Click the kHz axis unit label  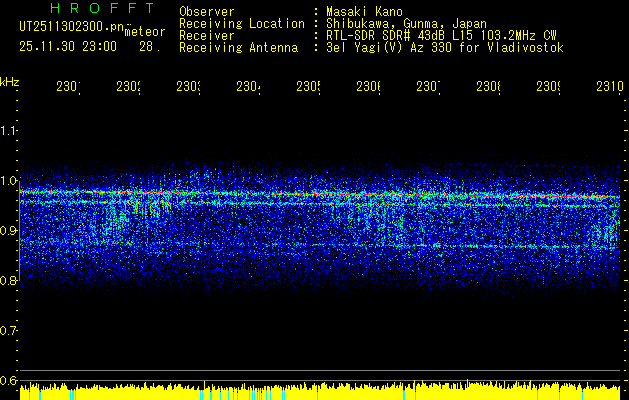[x=10, y=83]
